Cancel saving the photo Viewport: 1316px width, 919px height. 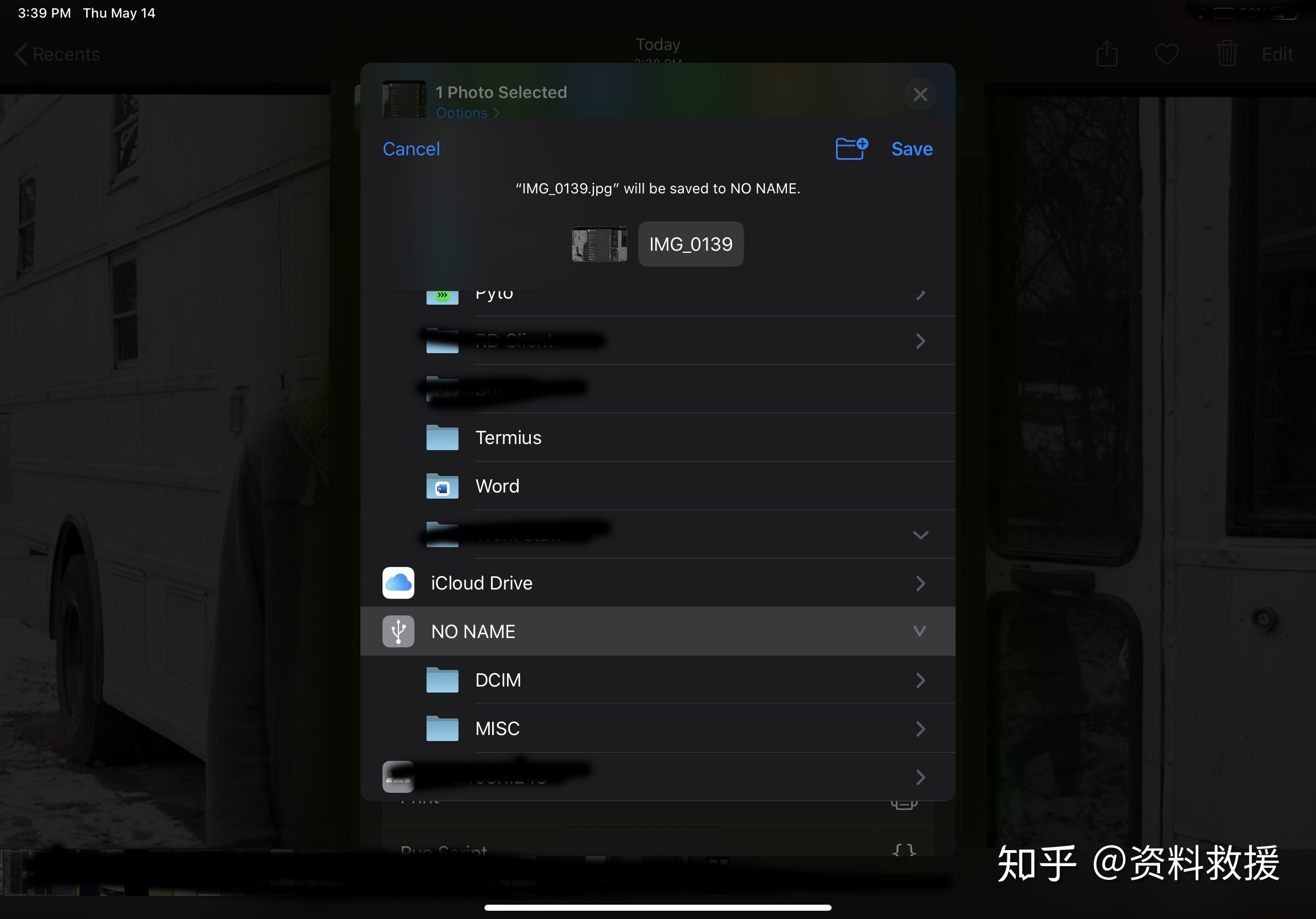click(411, 149)
